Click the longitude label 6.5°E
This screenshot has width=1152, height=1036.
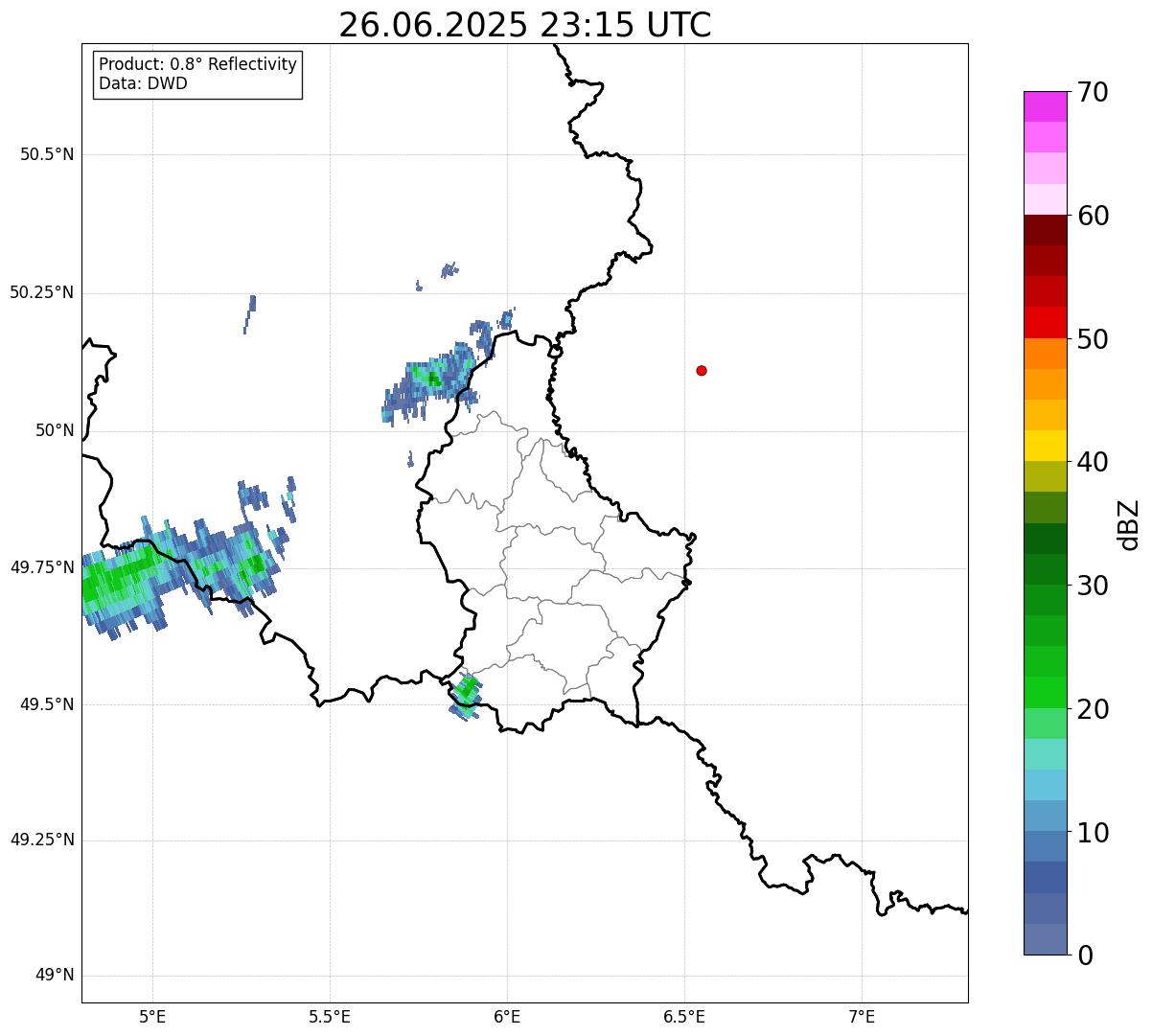[x=684, y=1016]
